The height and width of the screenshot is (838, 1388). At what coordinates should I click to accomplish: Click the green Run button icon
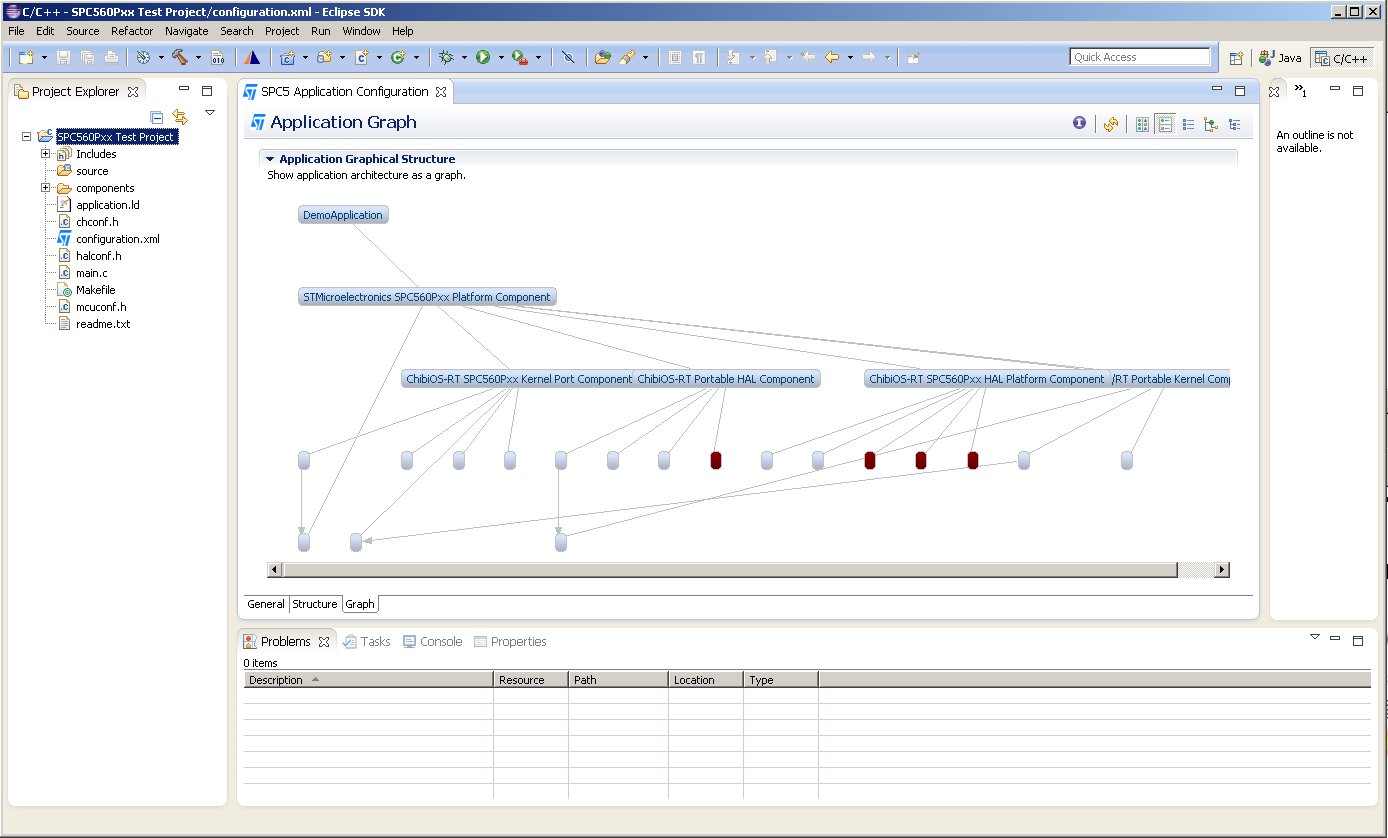pos(483,58)
